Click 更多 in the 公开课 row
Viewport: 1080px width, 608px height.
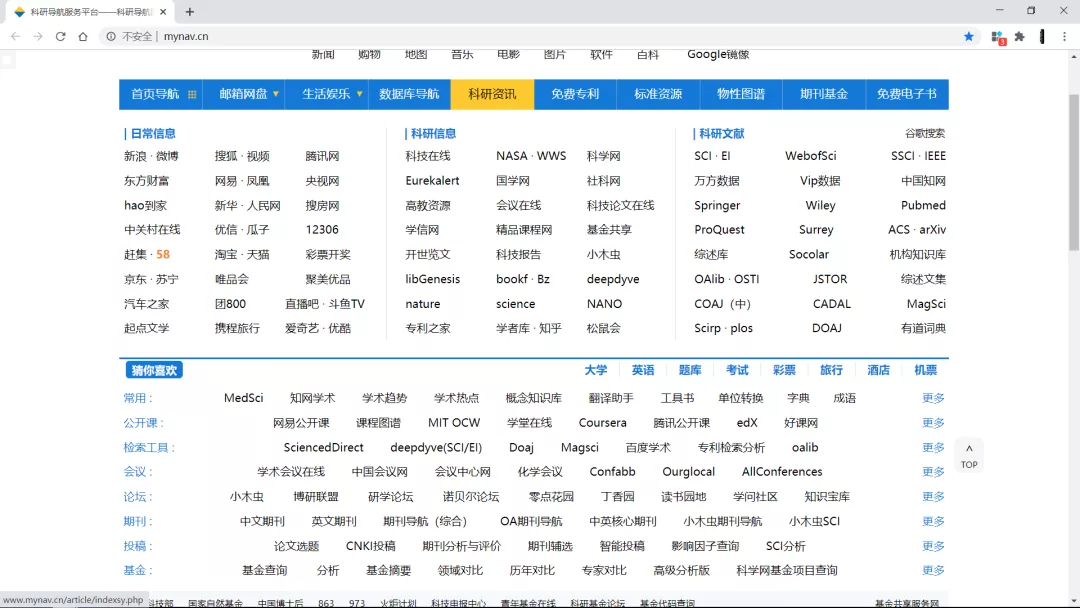933,423
